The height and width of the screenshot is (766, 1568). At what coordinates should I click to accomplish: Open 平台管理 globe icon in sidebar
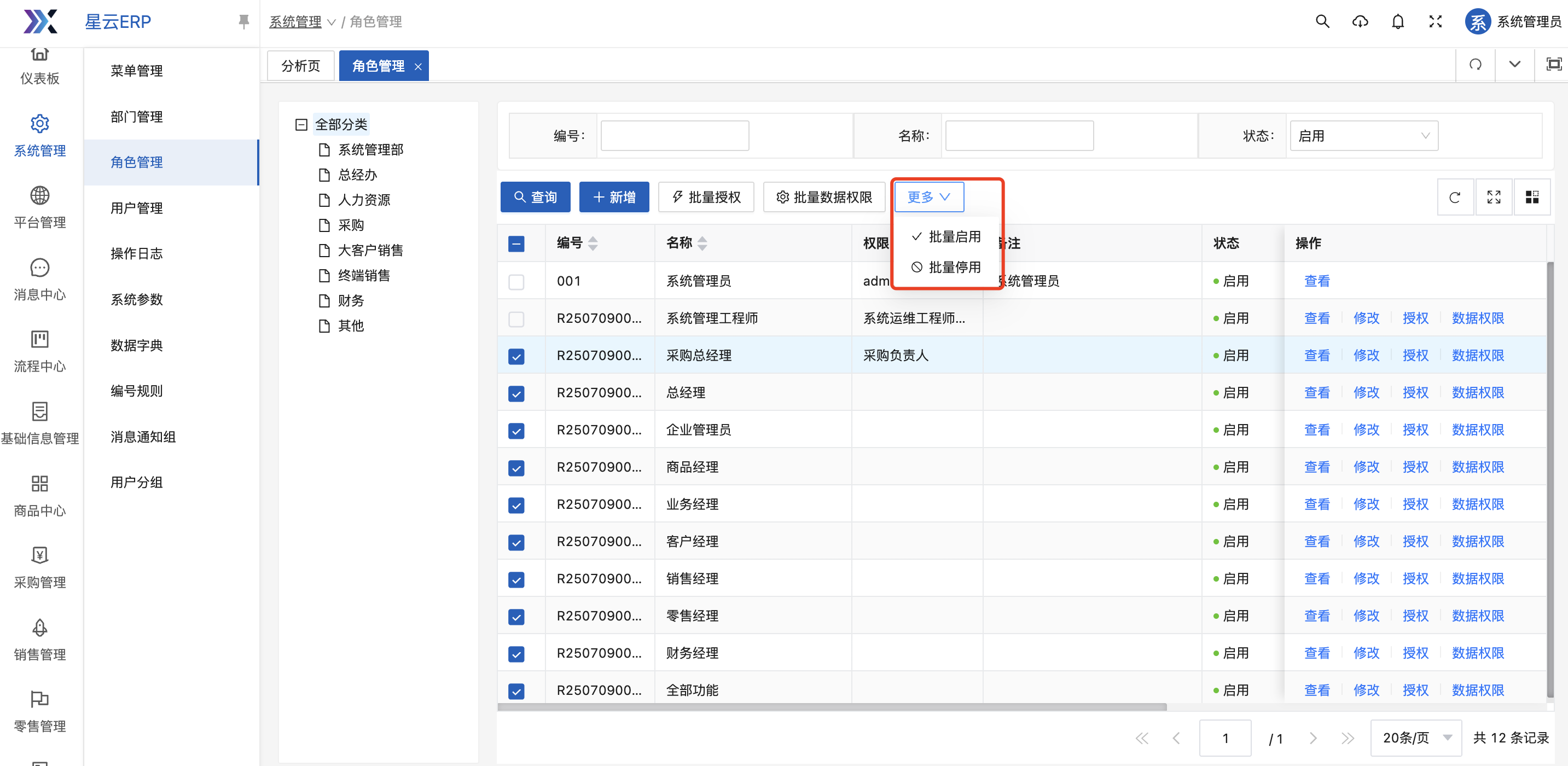(39, 196)
